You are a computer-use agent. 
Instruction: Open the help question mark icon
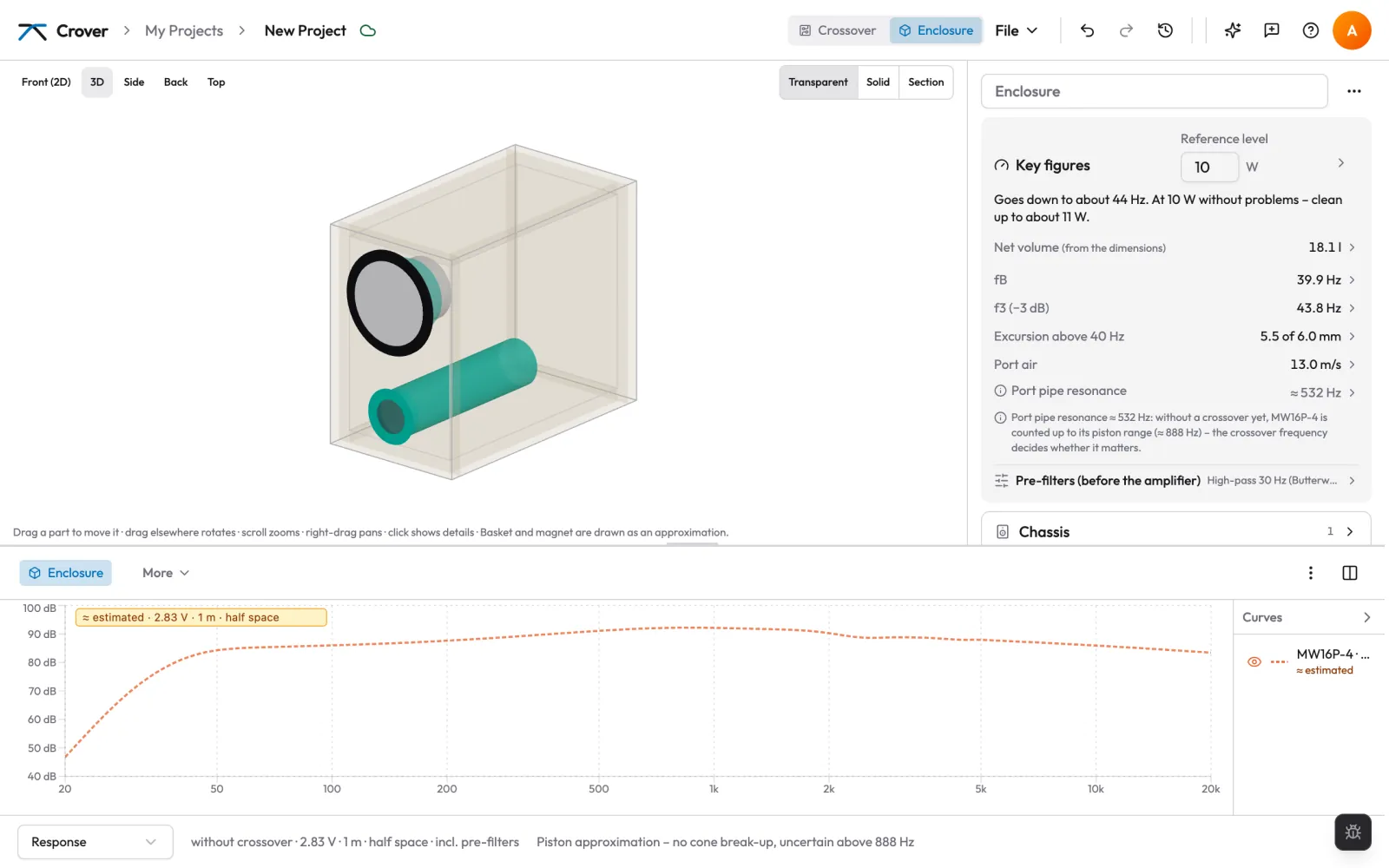pos(1311,30)
